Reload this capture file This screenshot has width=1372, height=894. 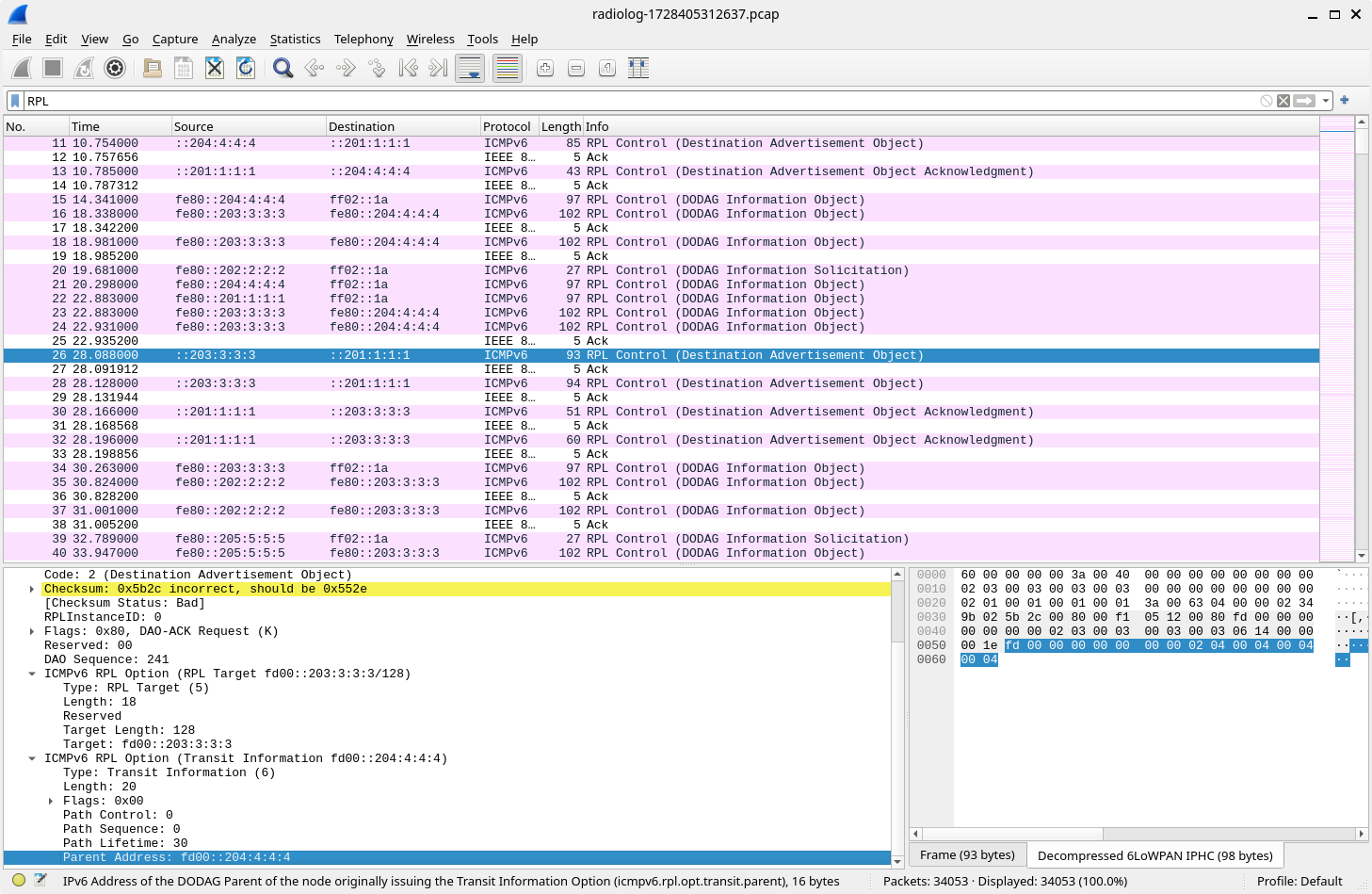pyautogui.click(x=246, y=68)
